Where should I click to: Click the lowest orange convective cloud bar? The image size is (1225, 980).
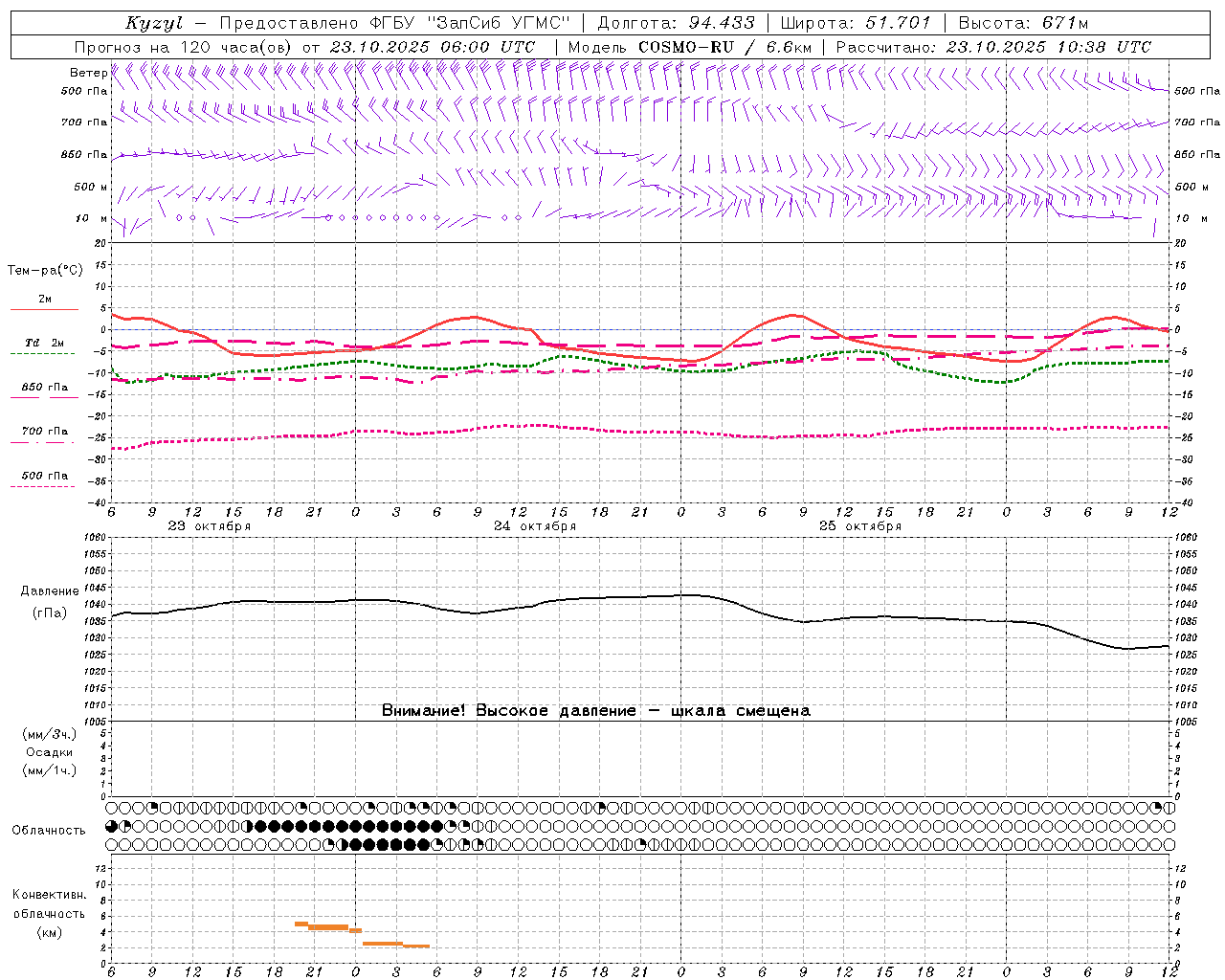(x=416, y=946)
